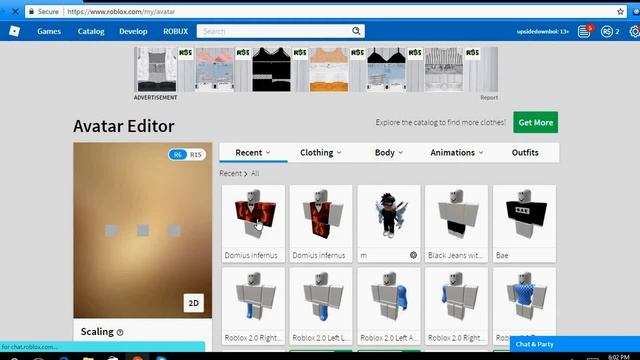The height and width of the screenshot is (360, 640).
Task: Click the Scaling section label
Action: pyautogui.click(x=97, y=331)
